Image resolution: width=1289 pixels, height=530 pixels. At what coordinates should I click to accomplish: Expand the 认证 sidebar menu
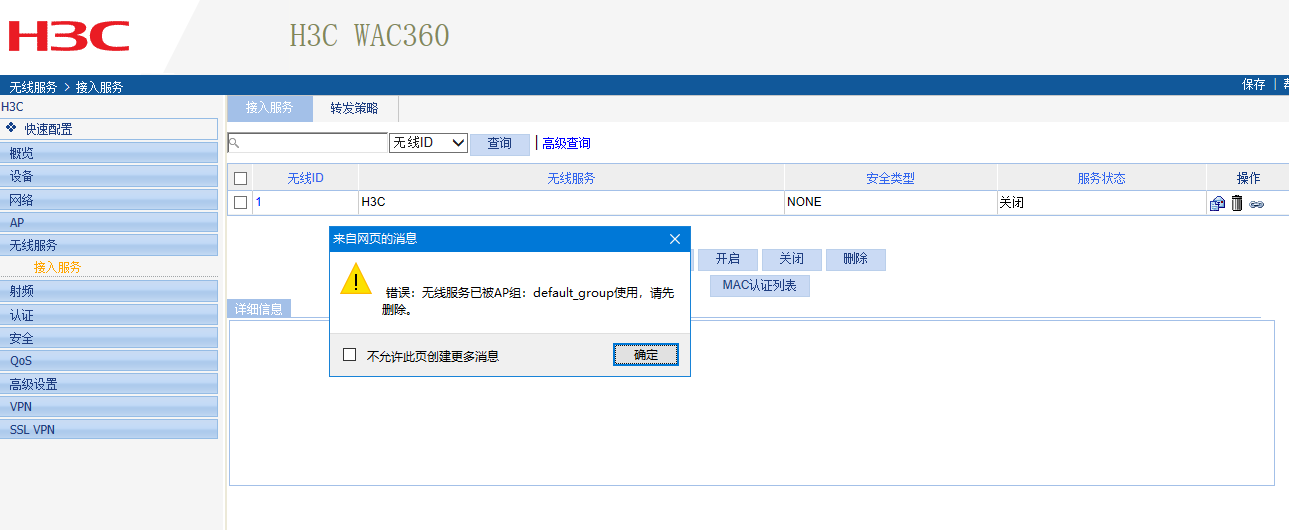click(109, 315)
